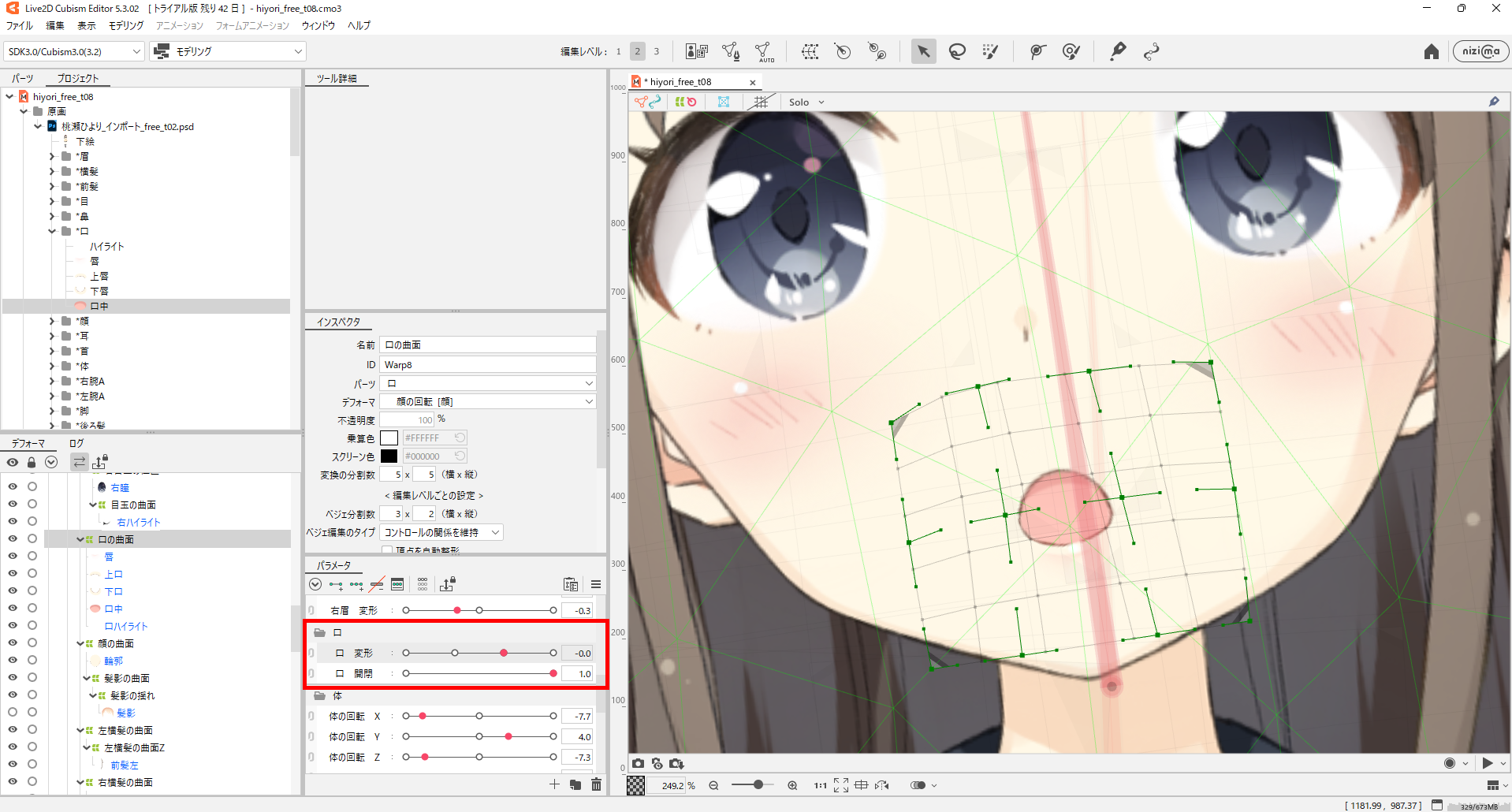Screen dimensions: 1512x812
Task: Click the automatic mesh generator AUTO icon
Action: (763, 52)
